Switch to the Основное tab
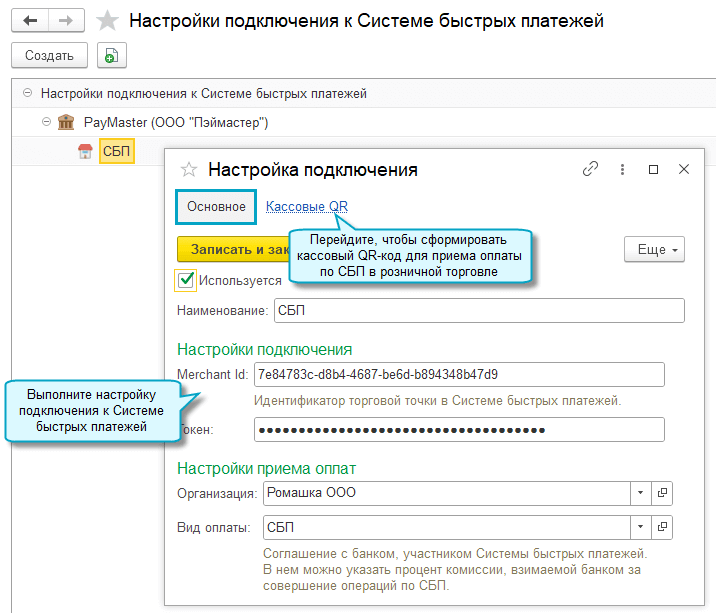This screenshot has height=613, width=716. pos(216,206)
